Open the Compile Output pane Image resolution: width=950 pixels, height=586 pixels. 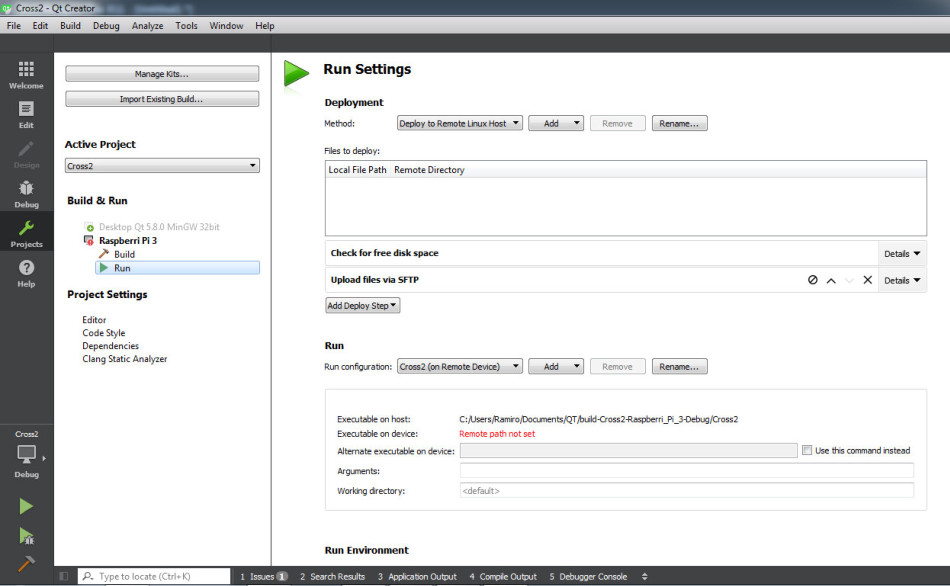[x=503, y=576]
